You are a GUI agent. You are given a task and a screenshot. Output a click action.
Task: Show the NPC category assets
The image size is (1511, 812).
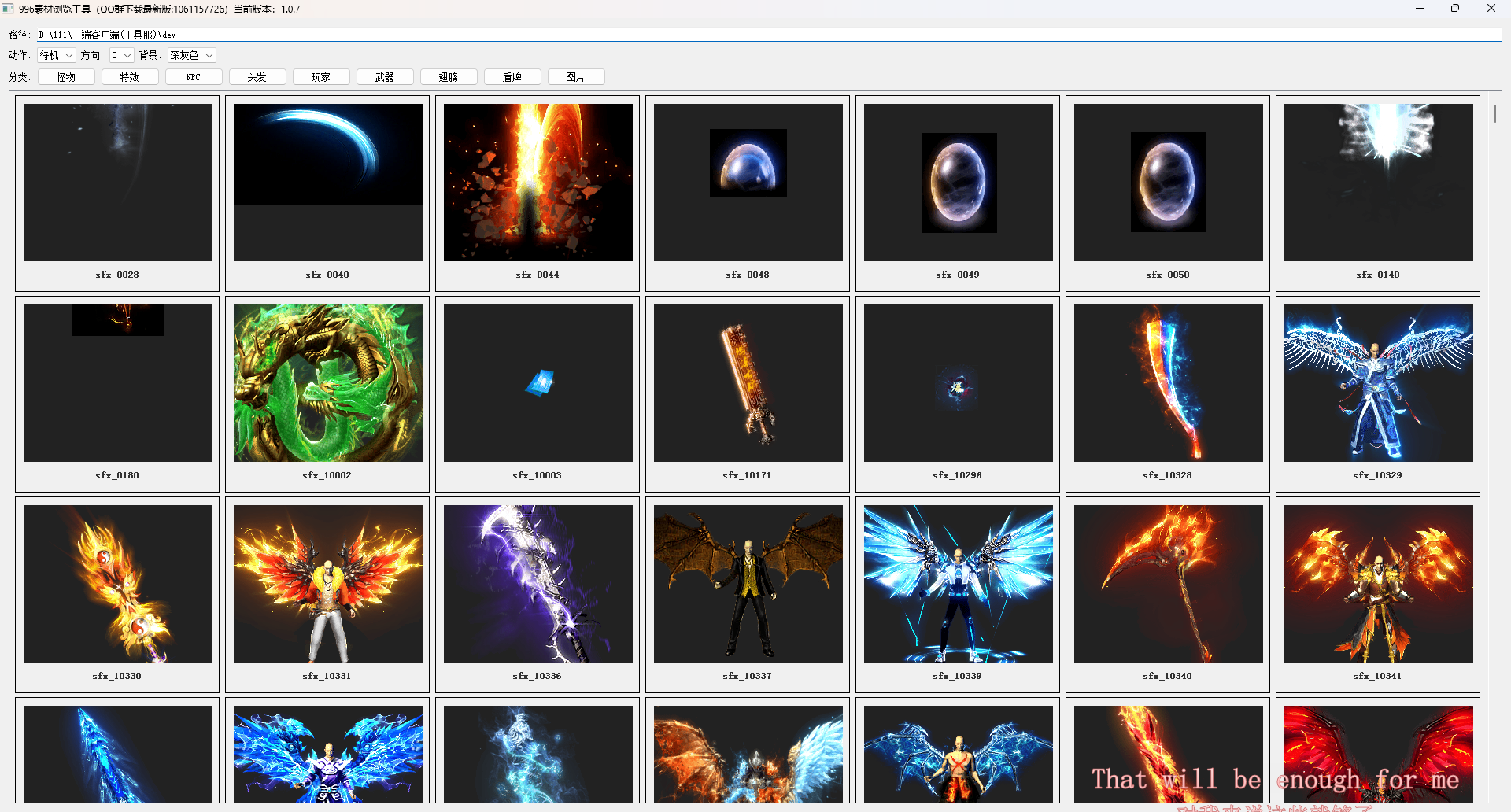(x=194, y=77)
